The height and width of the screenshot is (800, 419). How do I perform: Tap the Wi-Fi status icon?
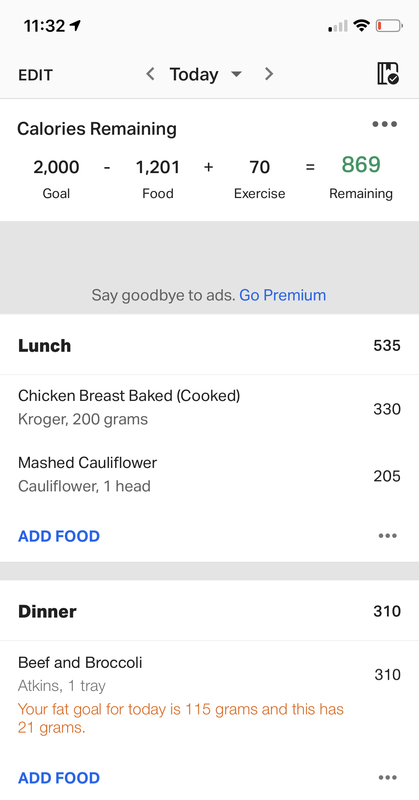(362, 26)
